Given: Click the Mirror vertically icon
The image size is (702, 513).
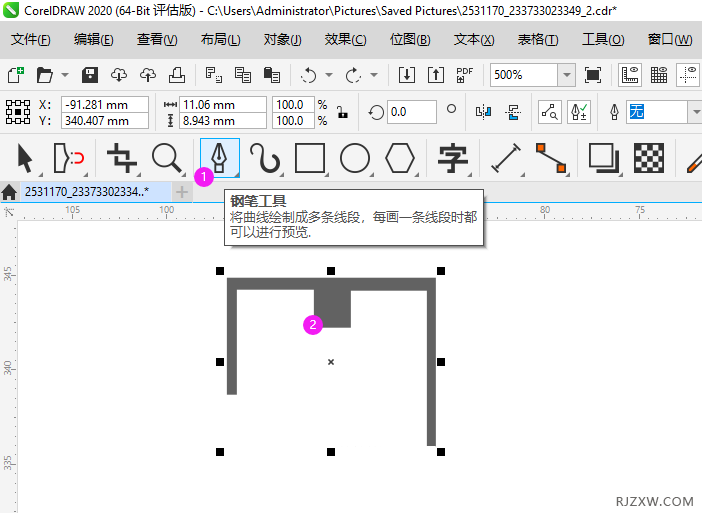Looking at the screenshot, I should 513,112.
